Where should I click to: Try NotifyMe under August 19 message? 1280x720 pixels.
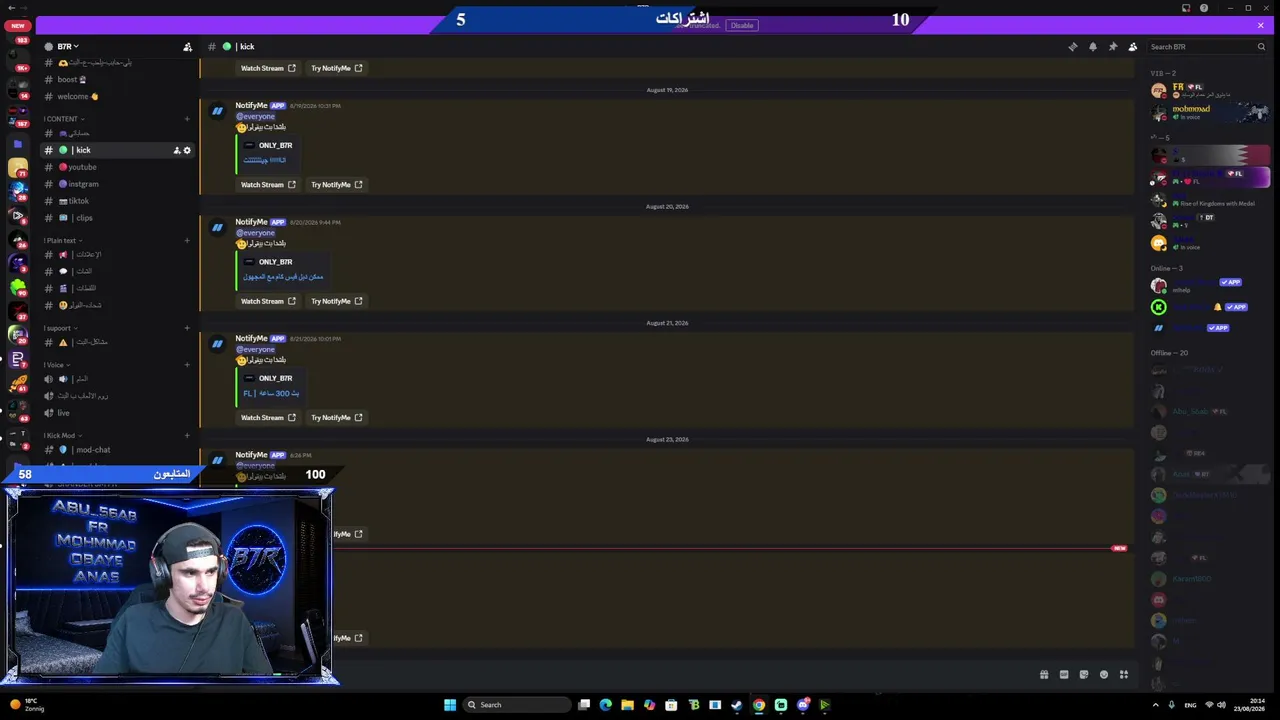[x=337, y=185]
